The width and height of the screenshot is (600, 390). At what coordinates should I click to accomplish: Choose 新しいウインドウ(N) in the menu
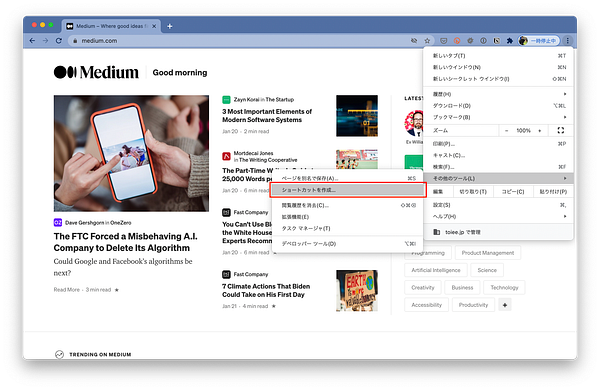coord(499,67)
